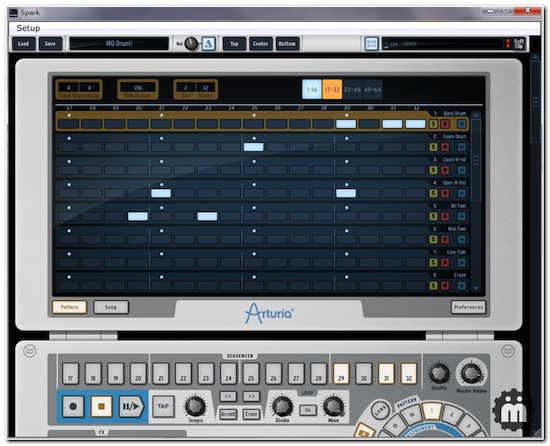Switch to steps 49-64 page
This screenshot has width=550, height=446.
[x=373, y=89]
